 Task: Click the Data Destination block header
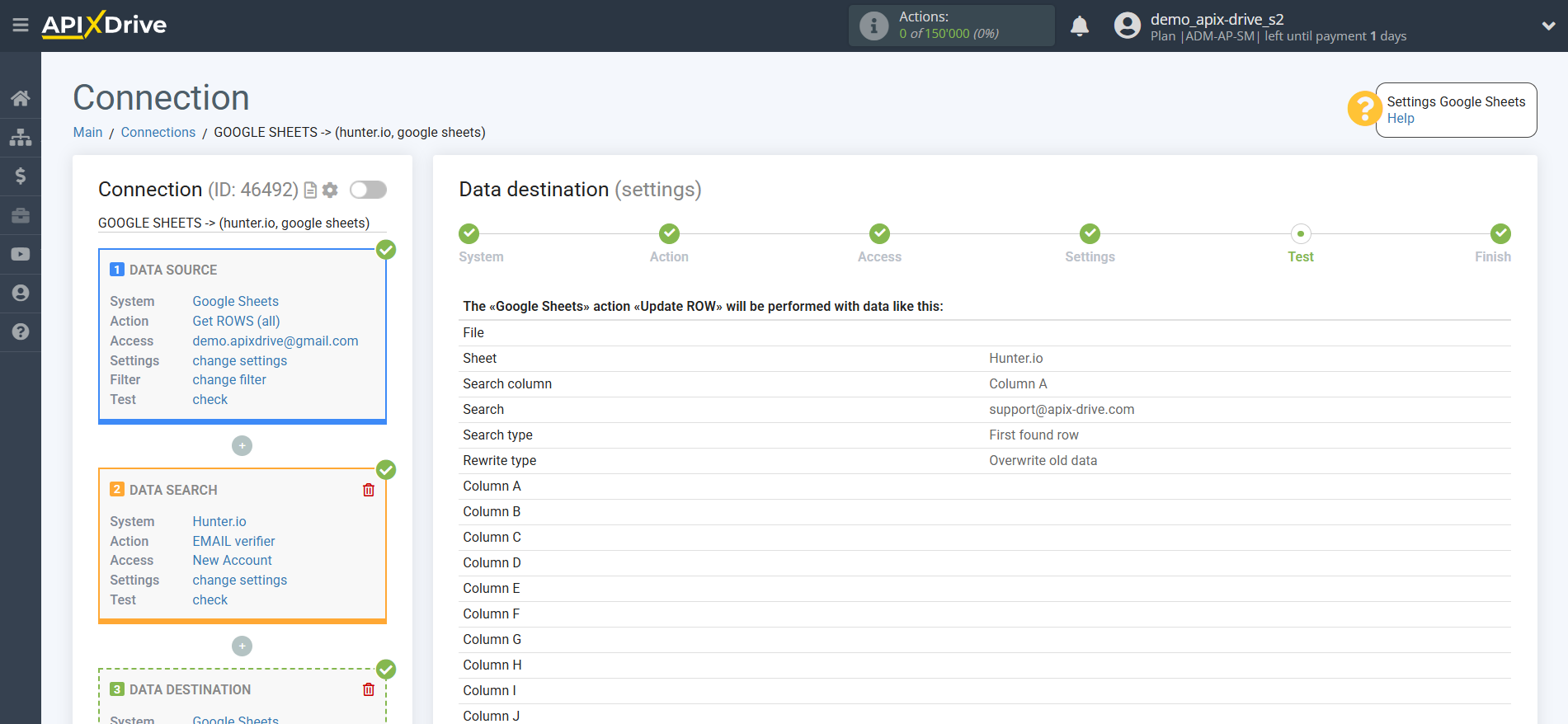point(190,690)
